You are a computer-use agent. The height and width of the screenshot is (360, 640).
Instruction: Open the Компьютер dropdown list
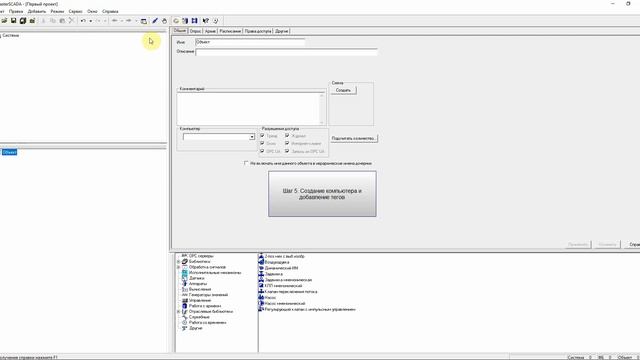[252, 137]
